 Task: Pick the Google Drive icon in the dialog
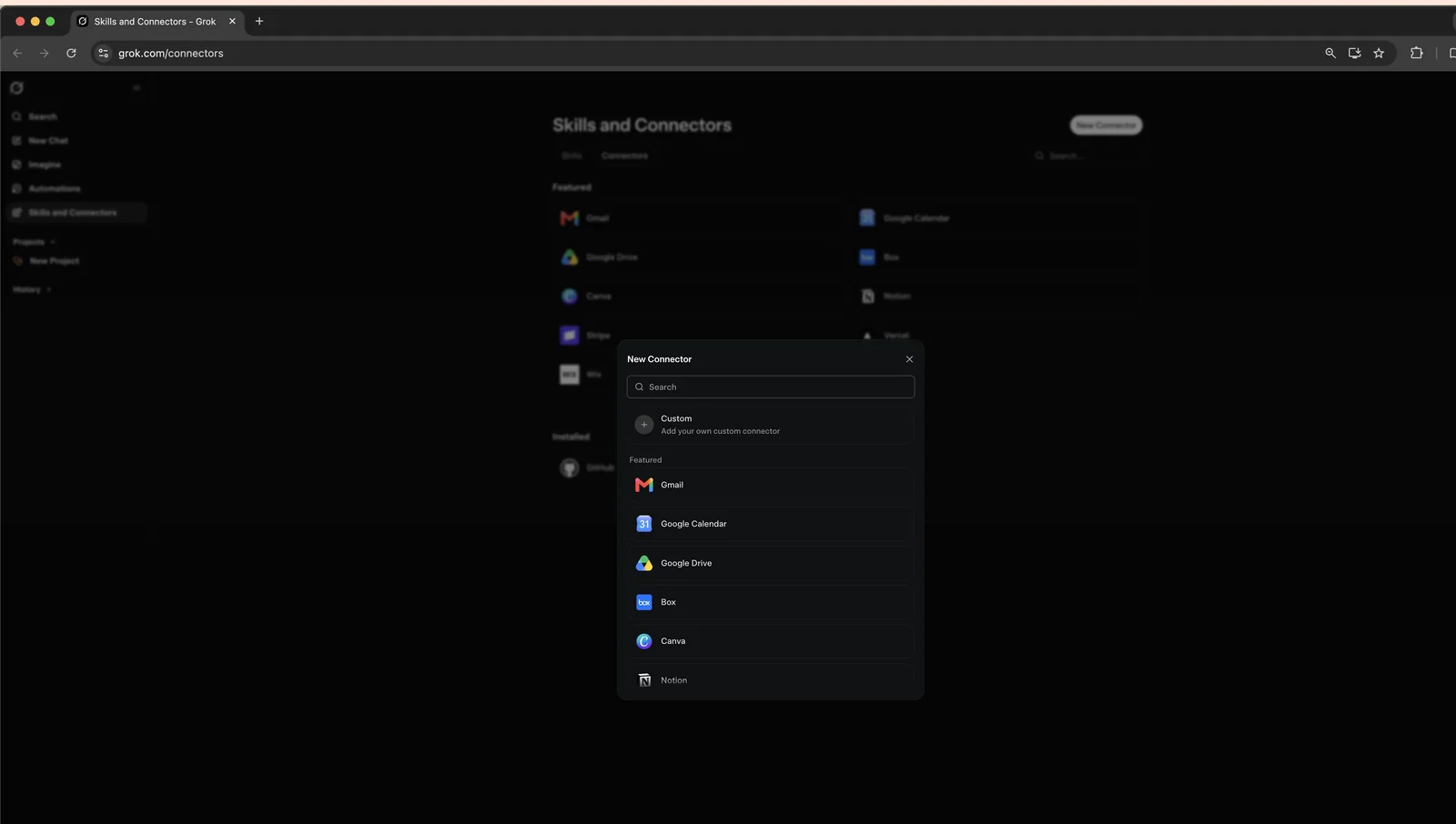click(x=644, y=563)
